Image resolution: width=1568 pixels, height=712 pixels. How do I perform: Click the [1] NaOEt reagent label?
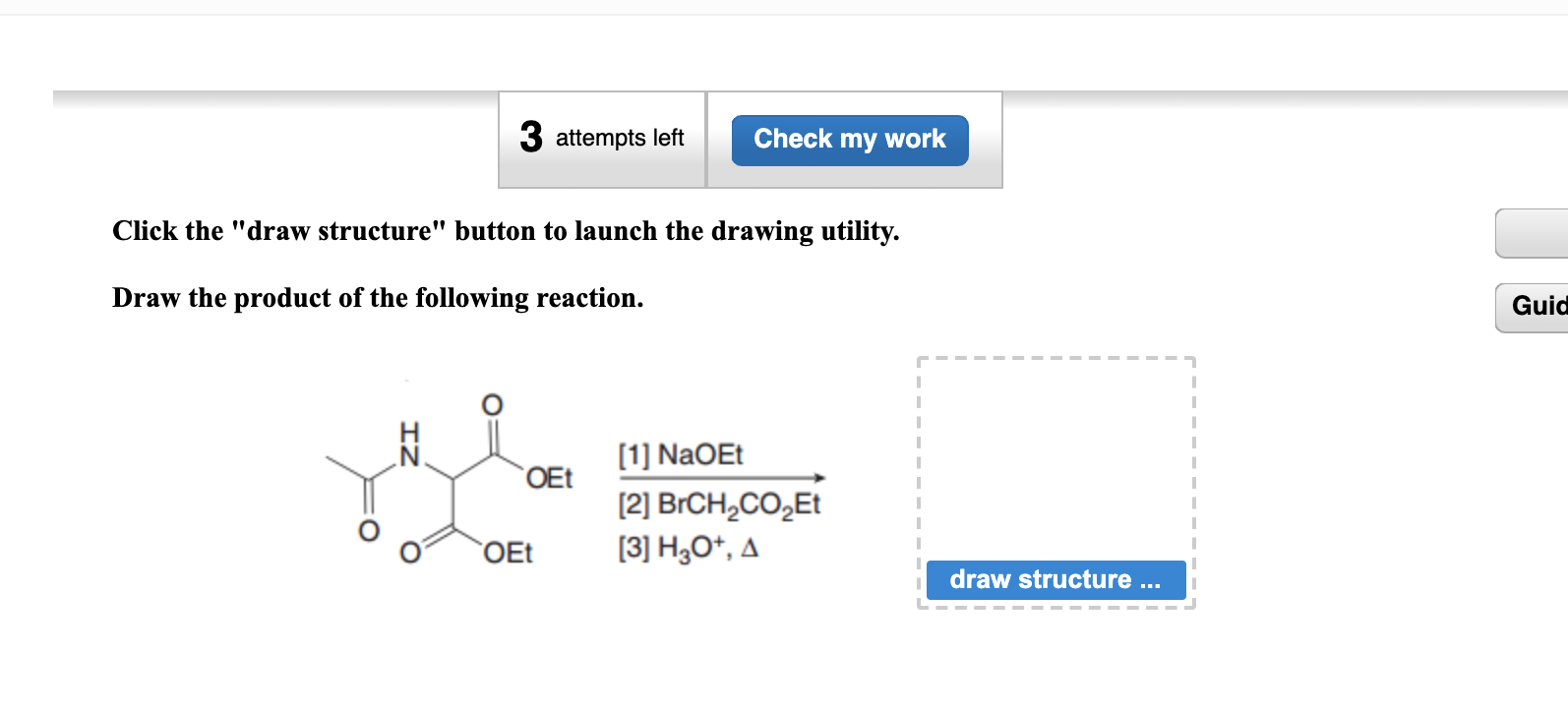click(680, 454)
